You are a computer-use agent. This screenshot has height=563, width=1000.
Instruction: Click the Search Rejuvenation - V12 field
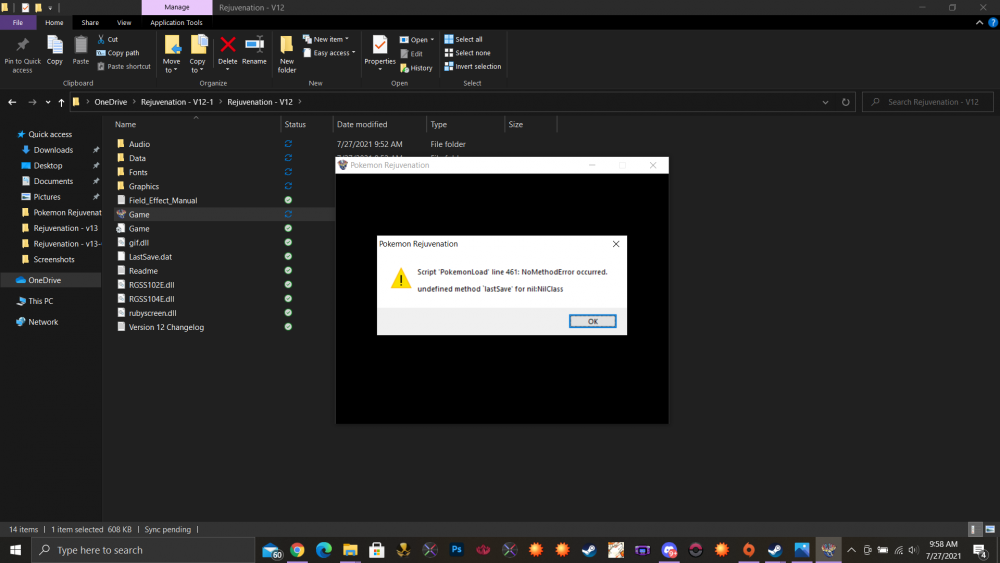click(928, 102)
